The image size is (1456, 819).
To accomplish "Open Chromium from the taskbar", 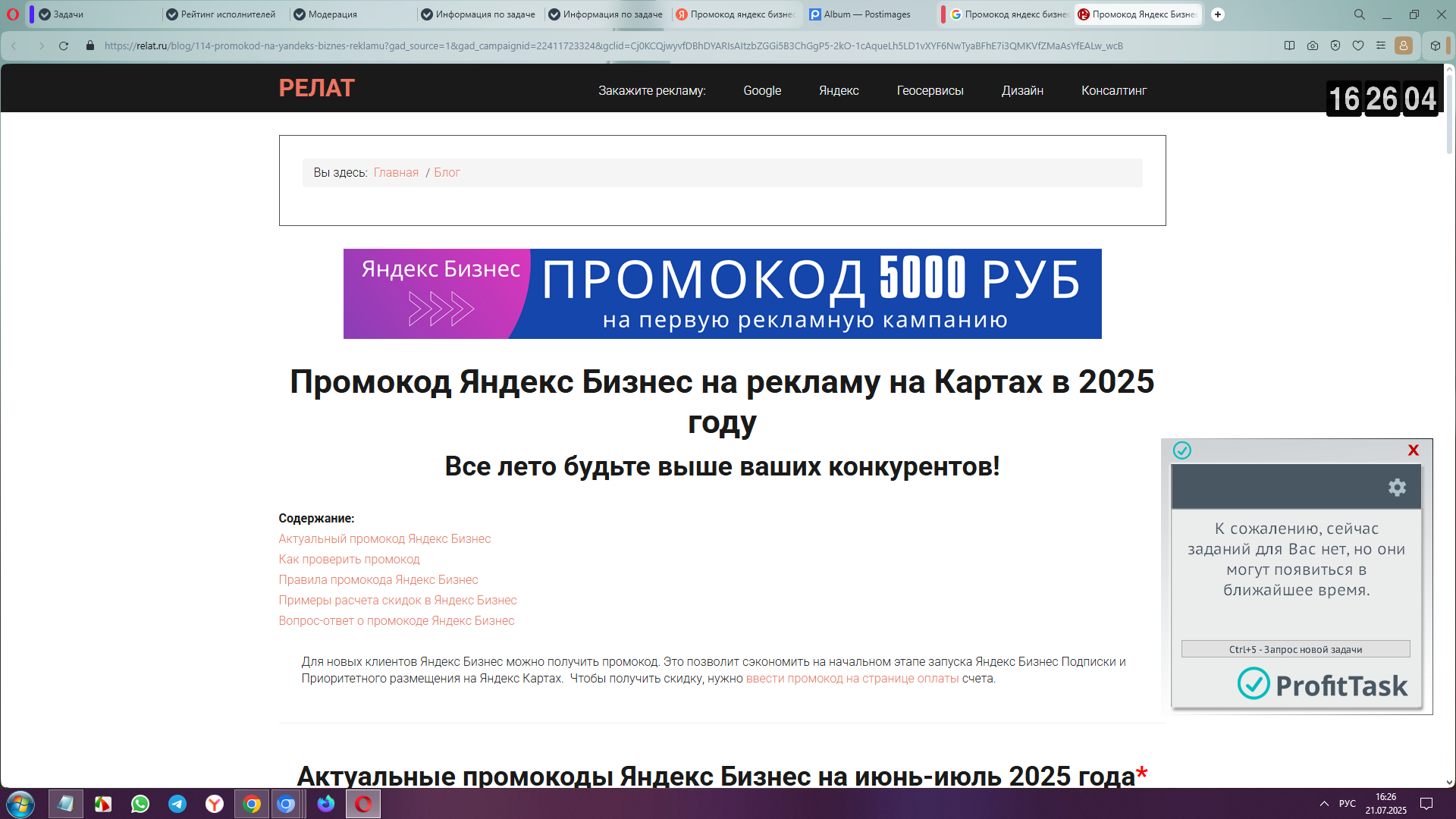I will [286, 804].
